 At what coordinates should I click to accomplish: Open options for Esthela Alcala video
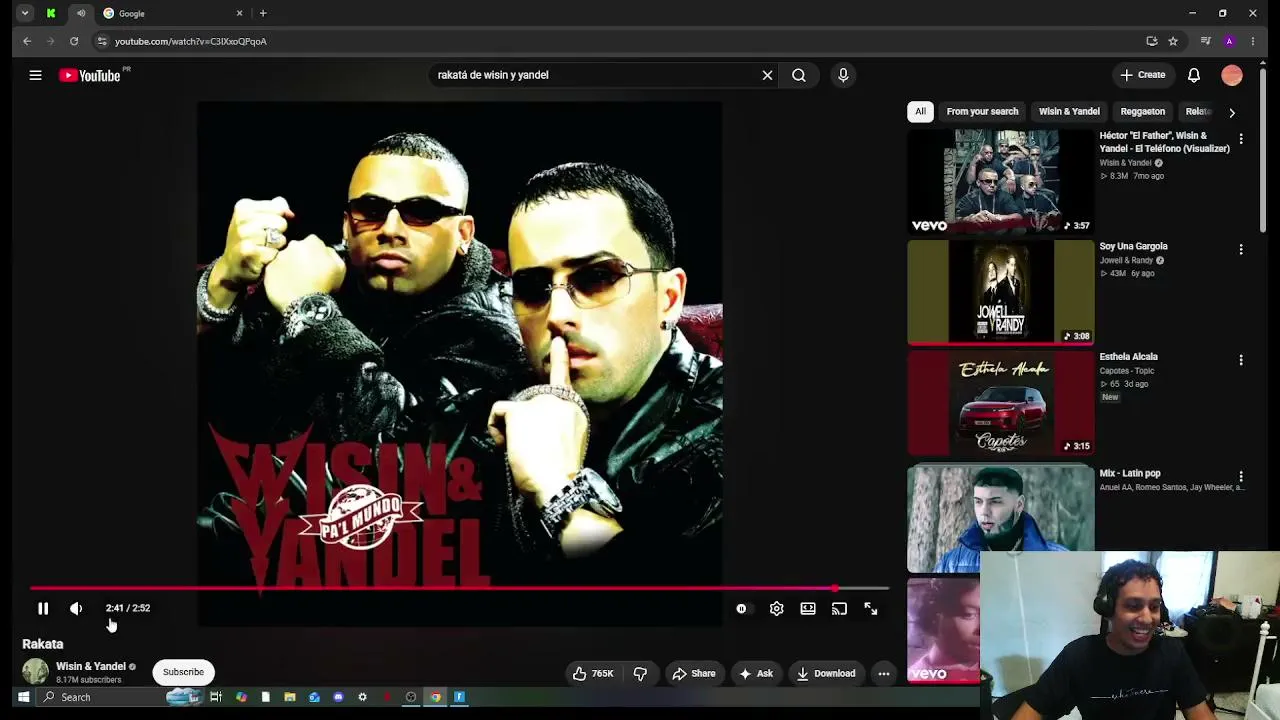1241,360
